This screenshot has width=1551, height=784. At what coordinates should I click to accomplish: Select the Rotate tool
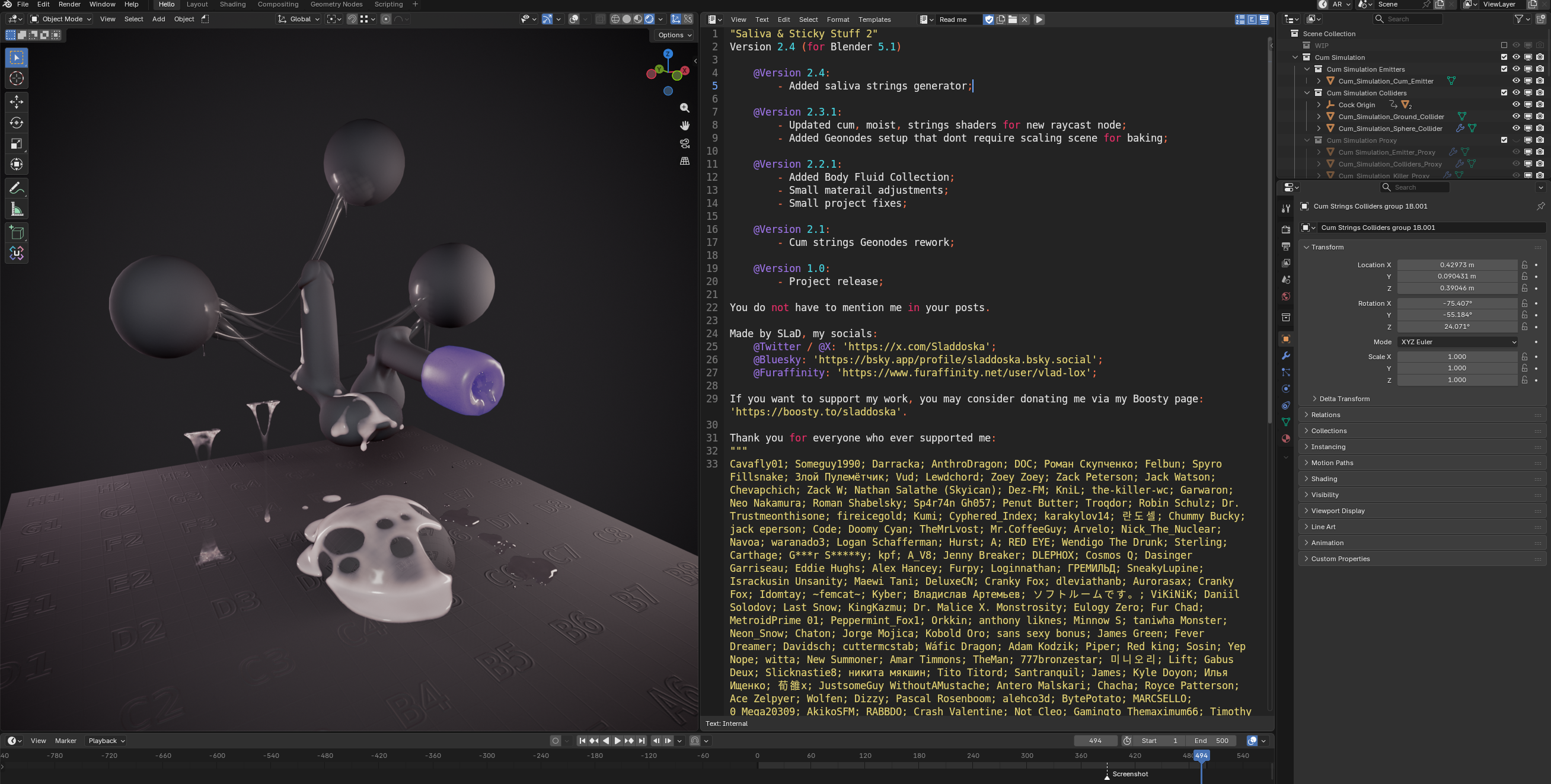17,123
